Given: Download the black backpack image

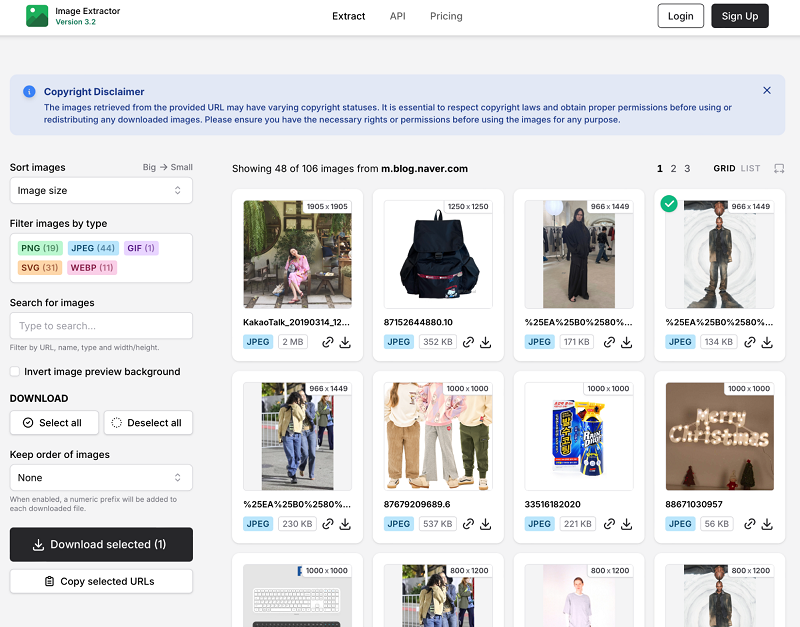Looking at the screenshot, I should click(486, 342).
